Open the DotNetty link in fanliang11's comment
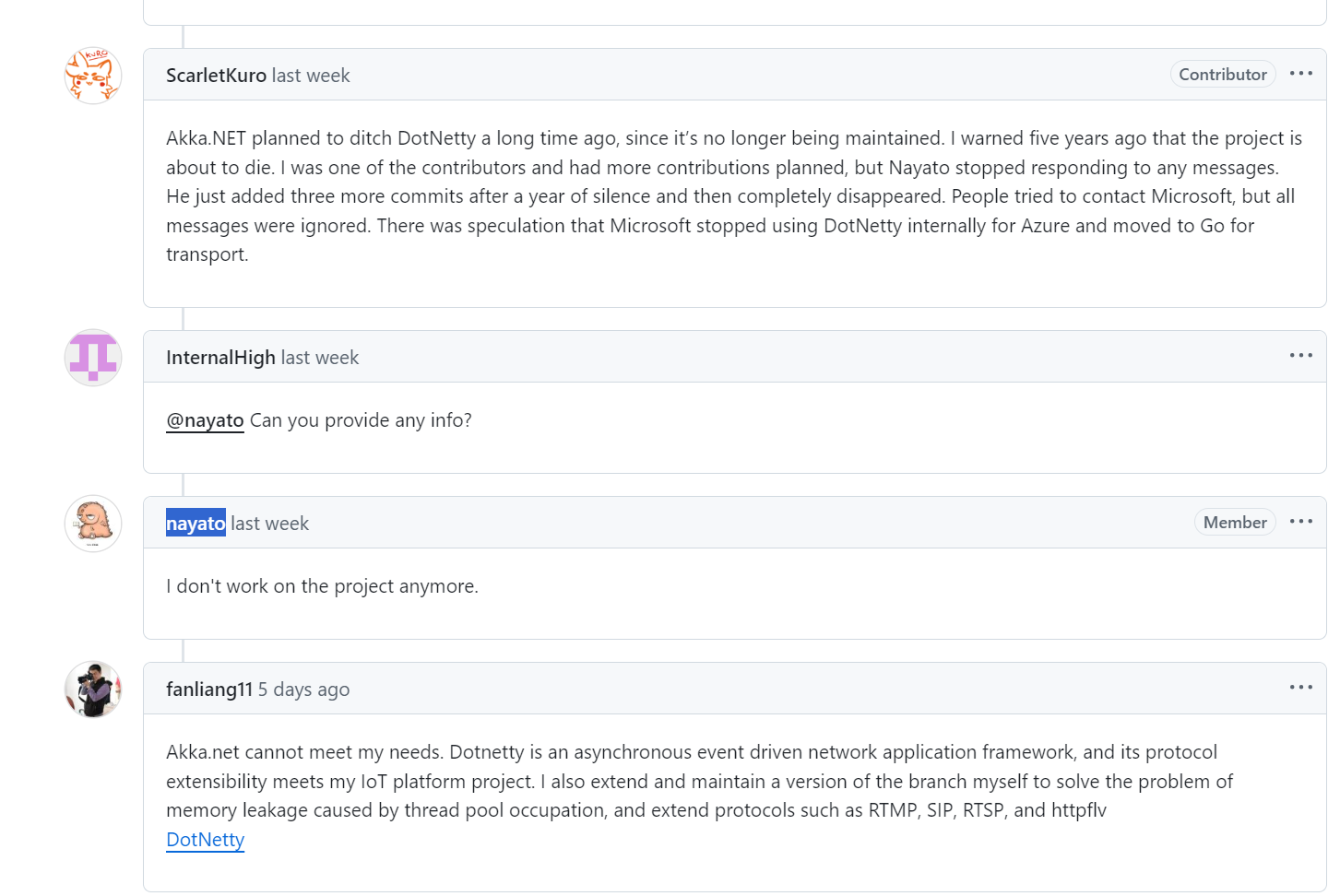This screenshot has width=1340, height=896. pos(205,840)
